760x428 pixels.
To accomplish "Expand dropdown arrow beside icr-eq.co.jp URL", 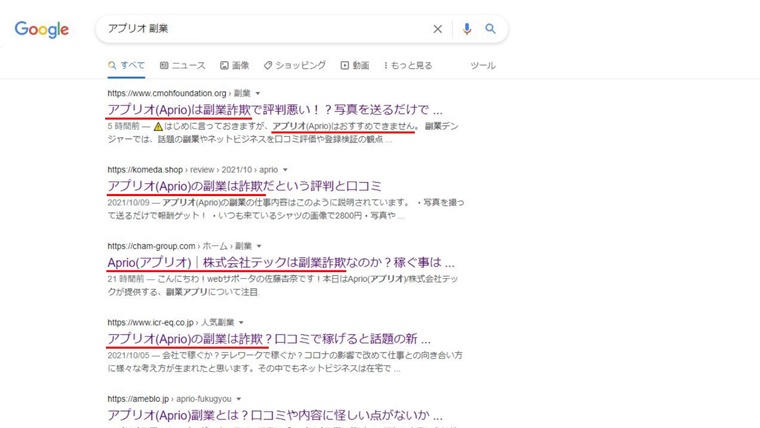I will [241, 322].
